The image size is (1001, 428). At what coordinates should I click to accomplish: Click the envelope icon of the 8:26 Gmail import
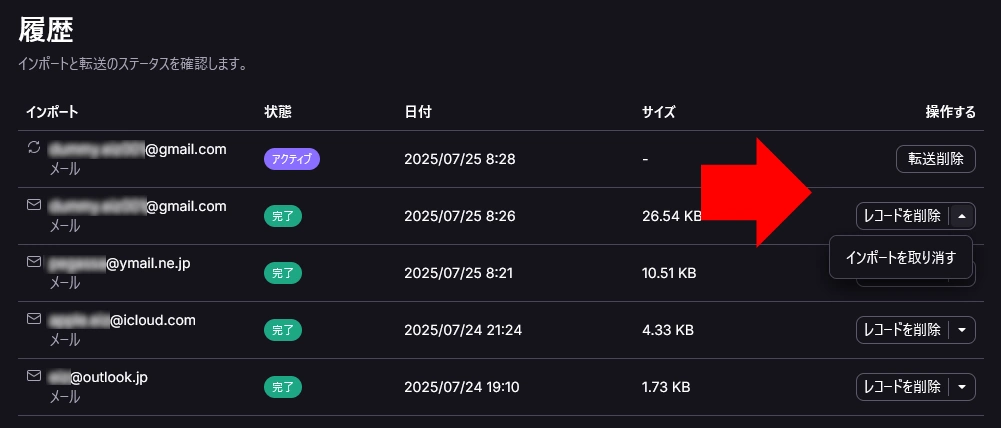pos(34,205)
